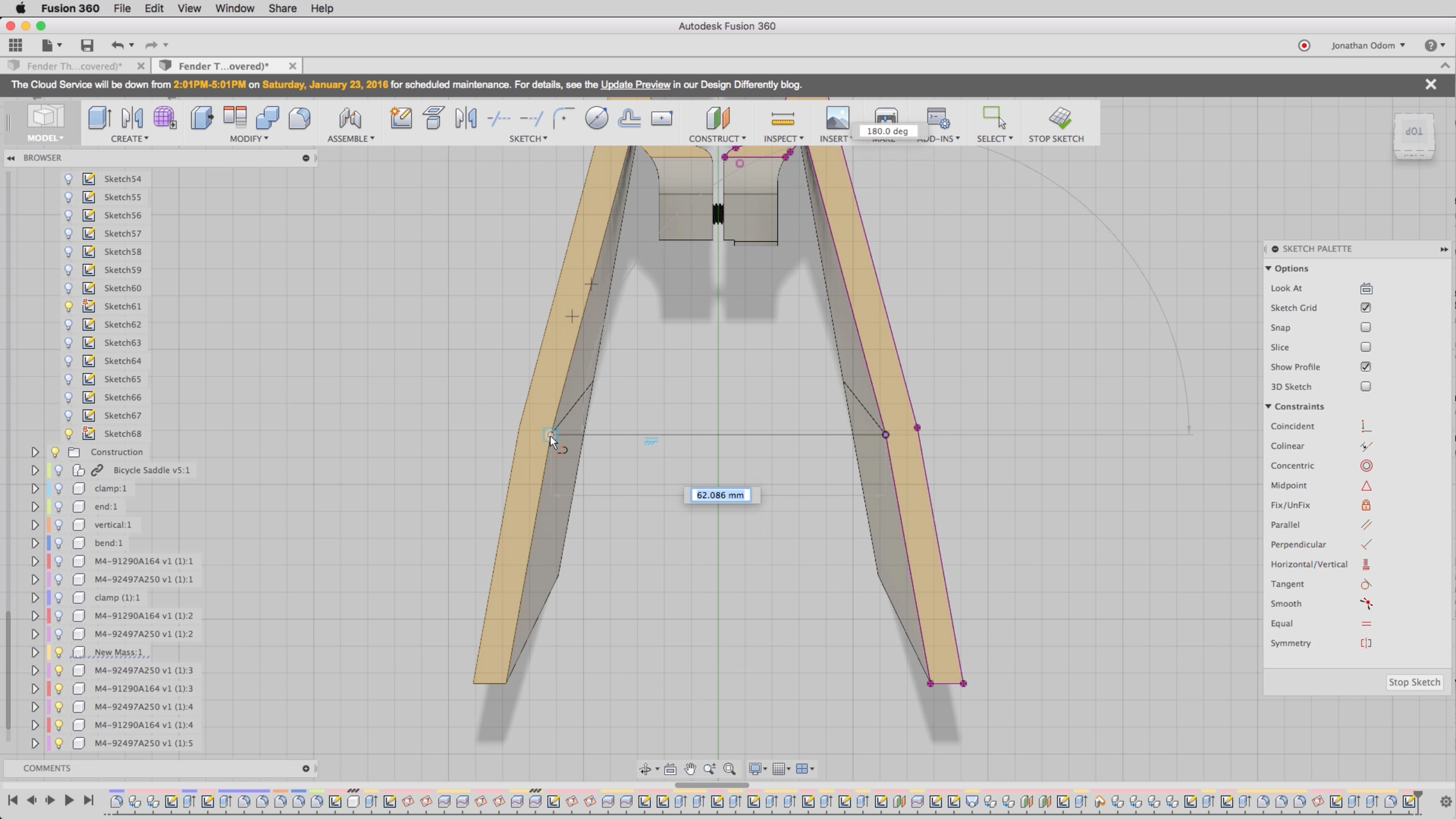The width and height of the screenshot is (1456, 819).
Task: Click the 62.086 mm dimension input field
Action: click(720, 495)
